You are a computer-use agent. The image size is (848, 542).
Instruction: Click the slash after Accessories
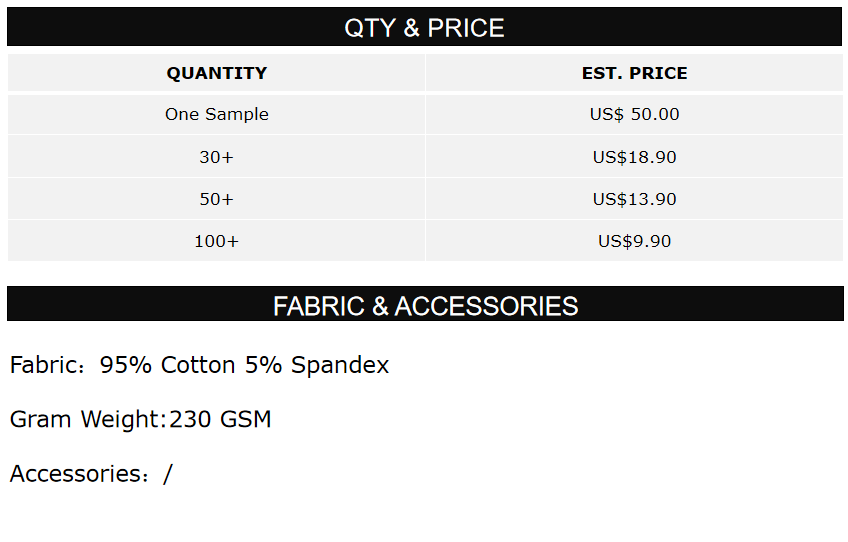pos(167,474)
